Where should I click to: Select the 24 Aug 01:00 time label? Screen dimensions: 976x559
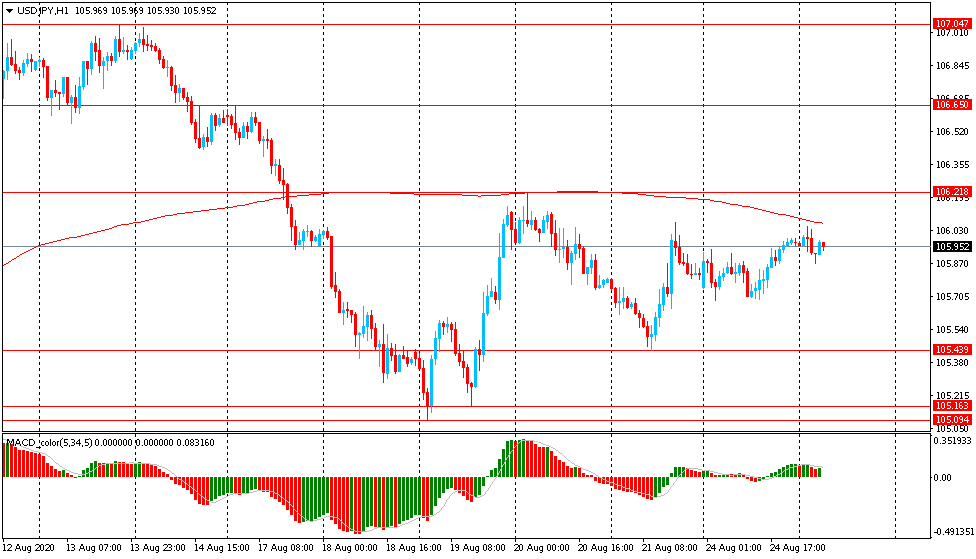[x=733, y=548]
